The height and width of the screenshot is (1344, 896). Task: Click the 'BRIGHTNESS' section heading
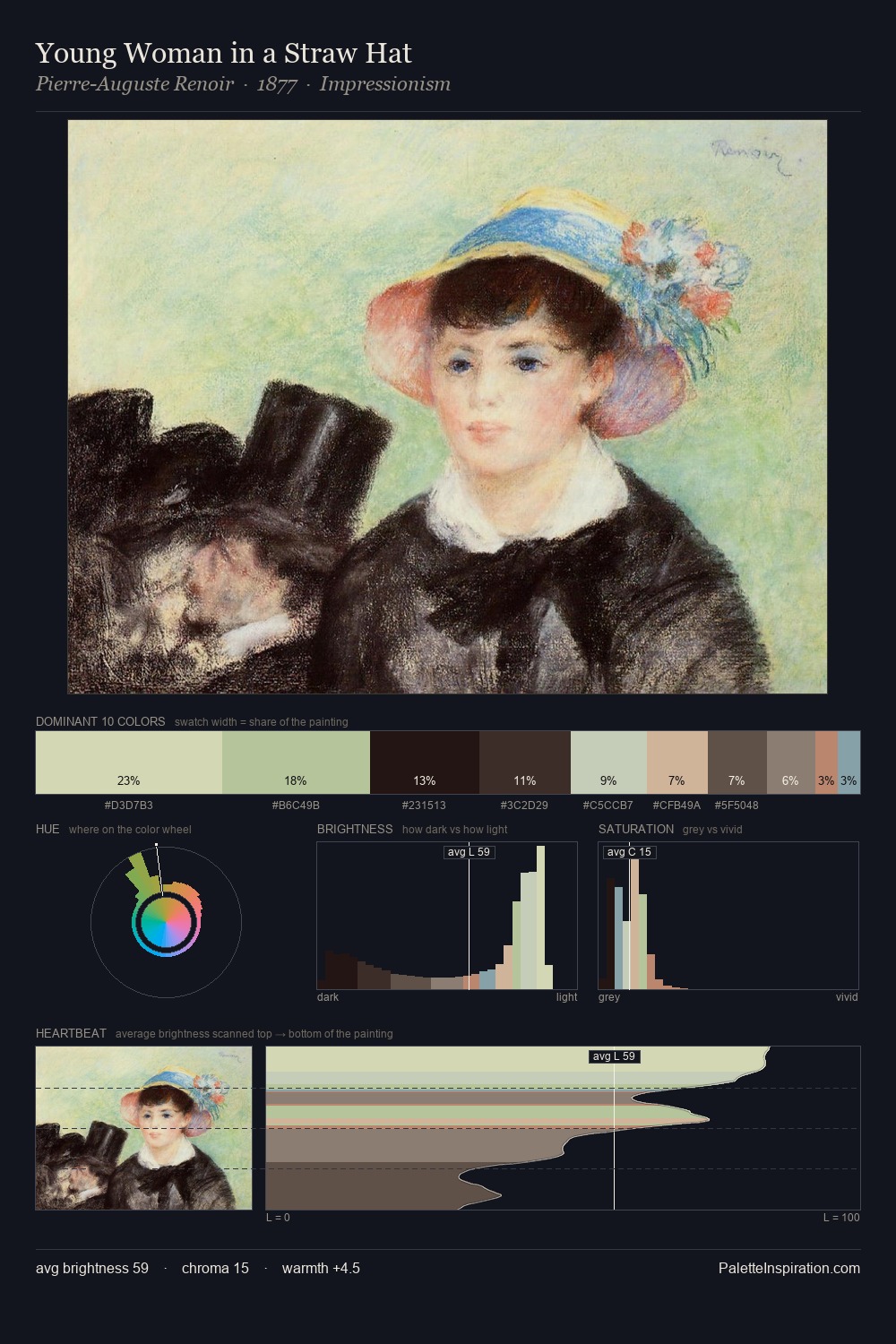tap(355, 829)
